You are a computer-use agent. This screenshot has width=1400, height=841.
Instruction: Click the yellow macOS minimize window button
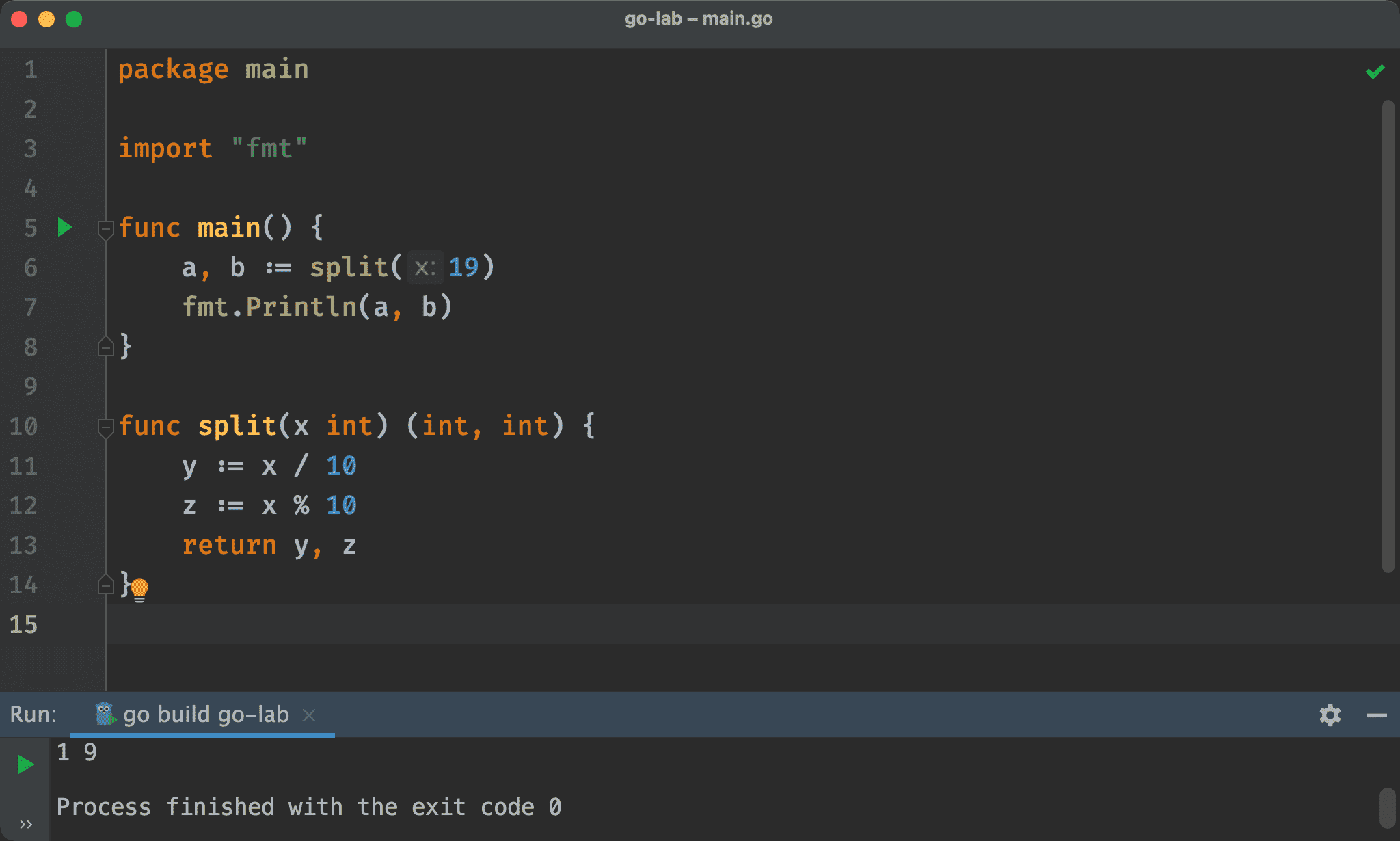coord(46,19)
